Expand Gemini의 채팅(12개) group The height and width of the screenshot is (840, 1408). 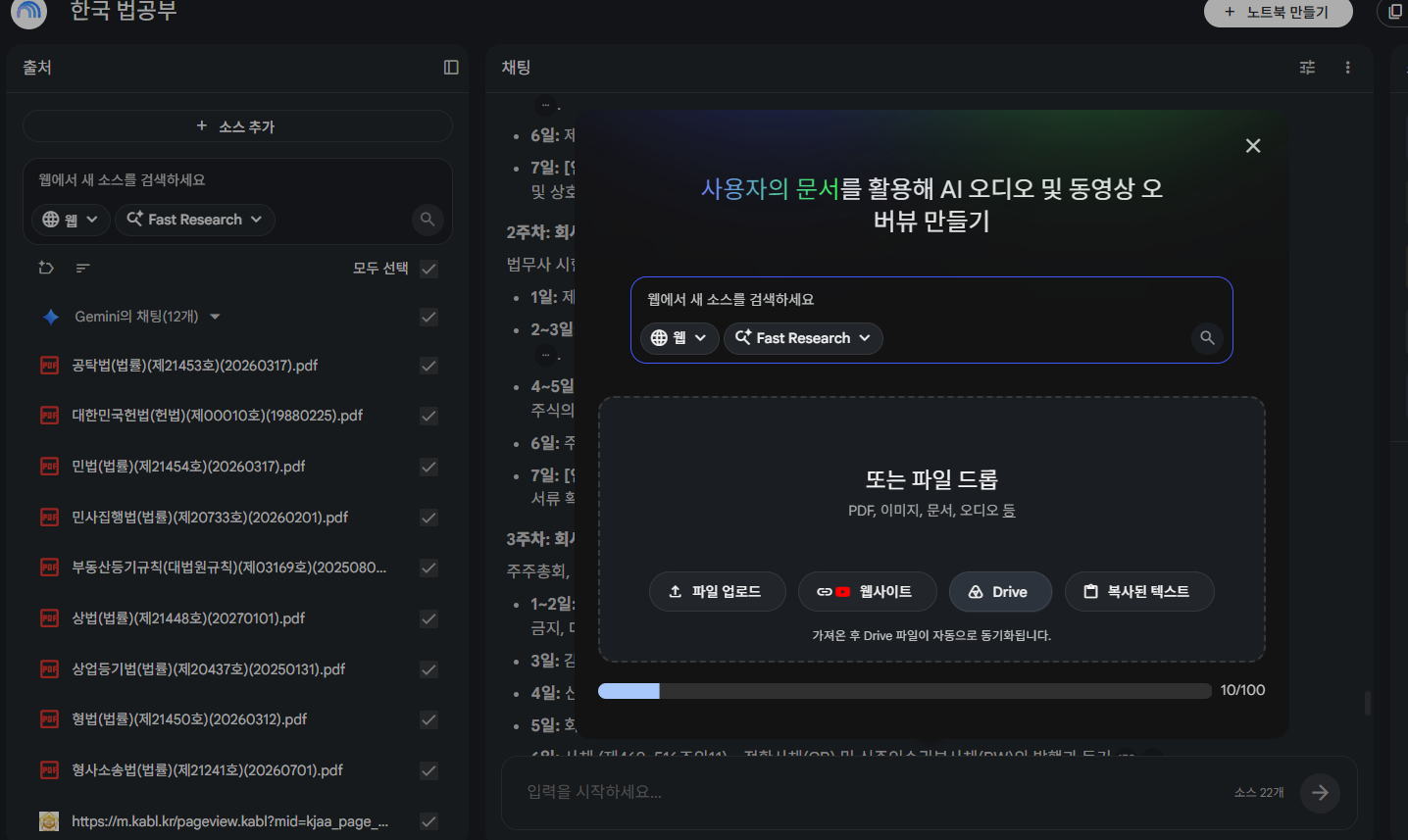click(215, 317)
